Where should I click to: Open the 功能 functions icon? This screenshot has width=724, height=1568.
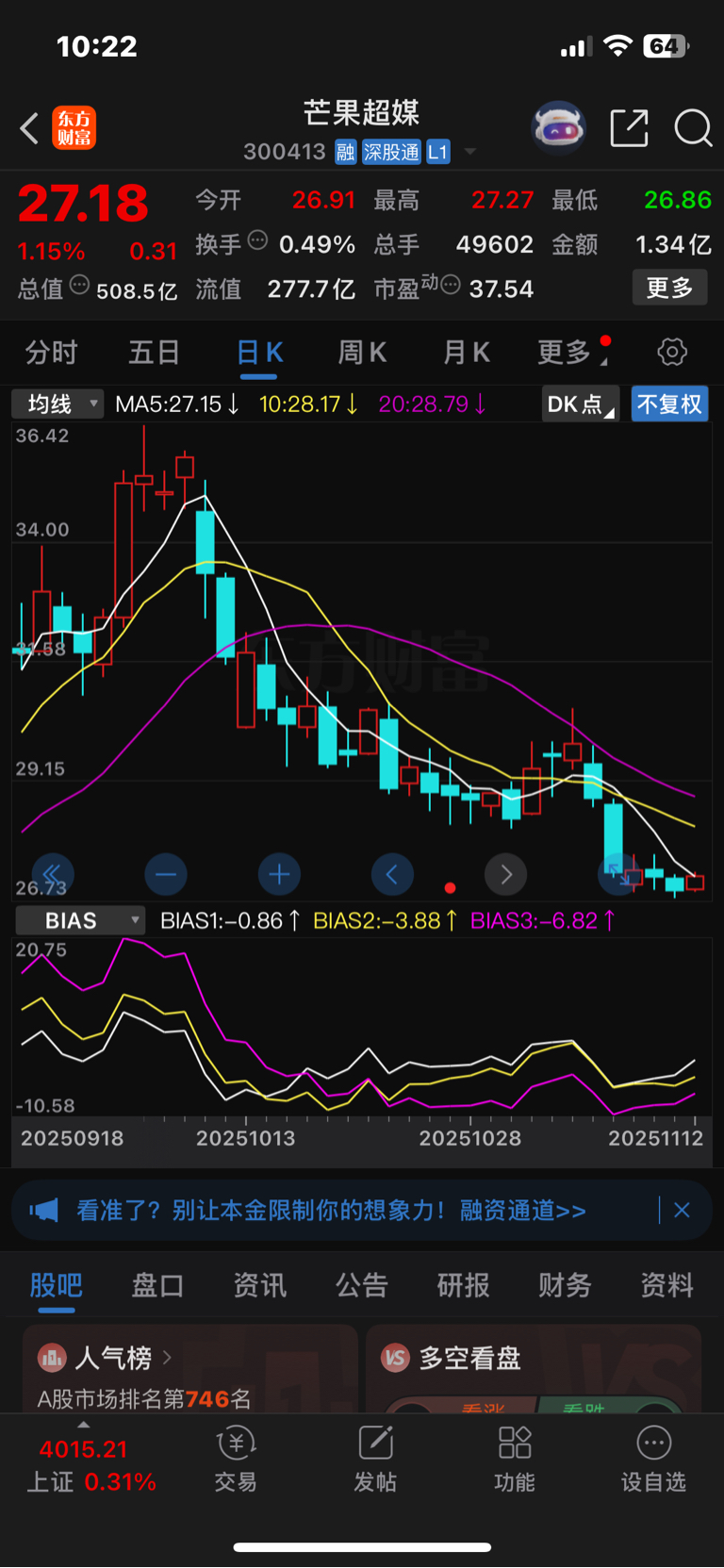coord(515,1459)
